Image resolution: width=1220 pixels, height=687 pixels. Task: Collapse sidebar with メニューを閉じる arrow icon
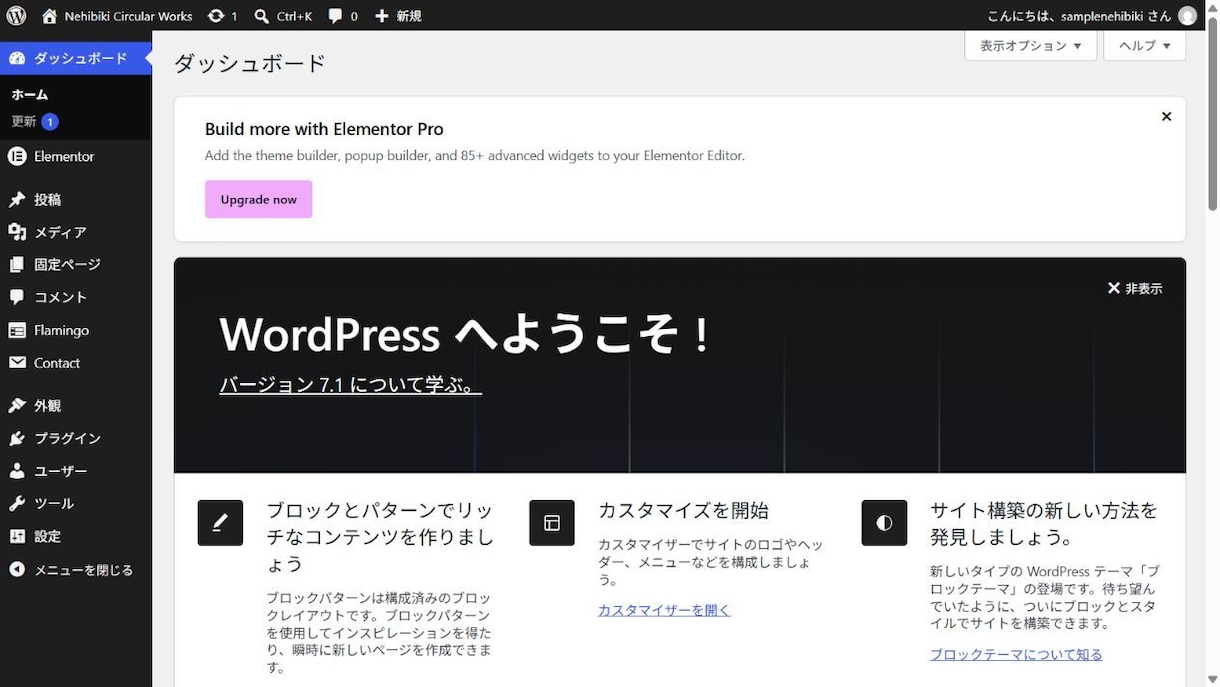click(x=17, y=570)
